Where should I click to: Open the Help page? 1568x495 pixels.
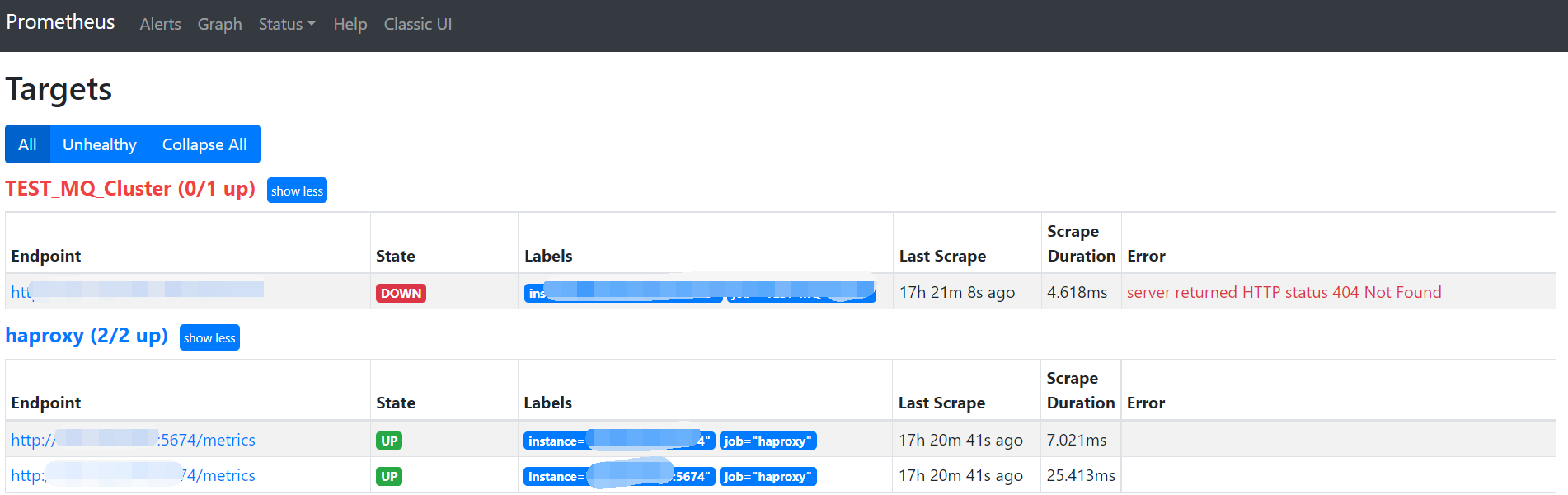pyautogui.click(x=350, y=24)
